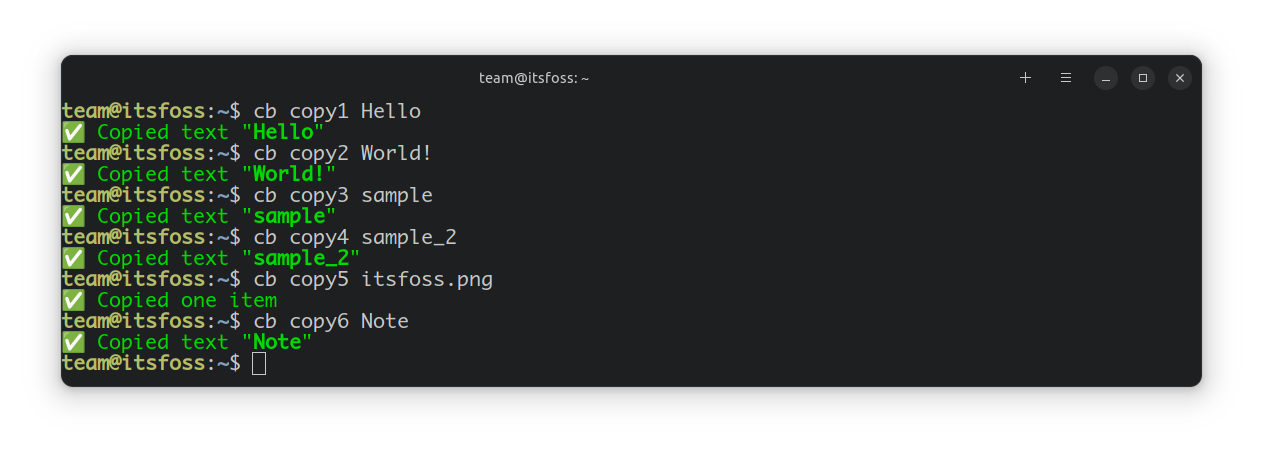Click the "cb copy4 sample_2" command text
Image resolution: width=1263 pixels, height=454 pixels.
(x=355, y=237)
